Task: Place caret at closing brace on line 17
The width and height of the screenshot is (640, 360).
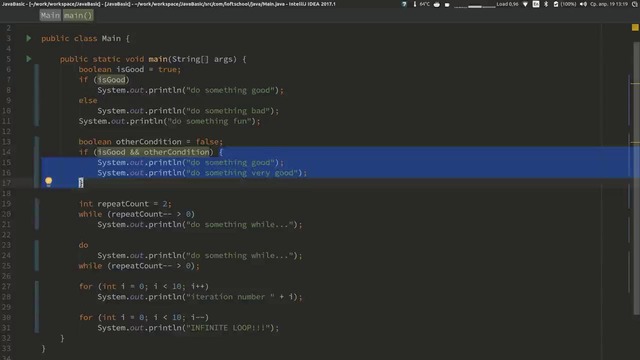Action: (x=81, y=183)
